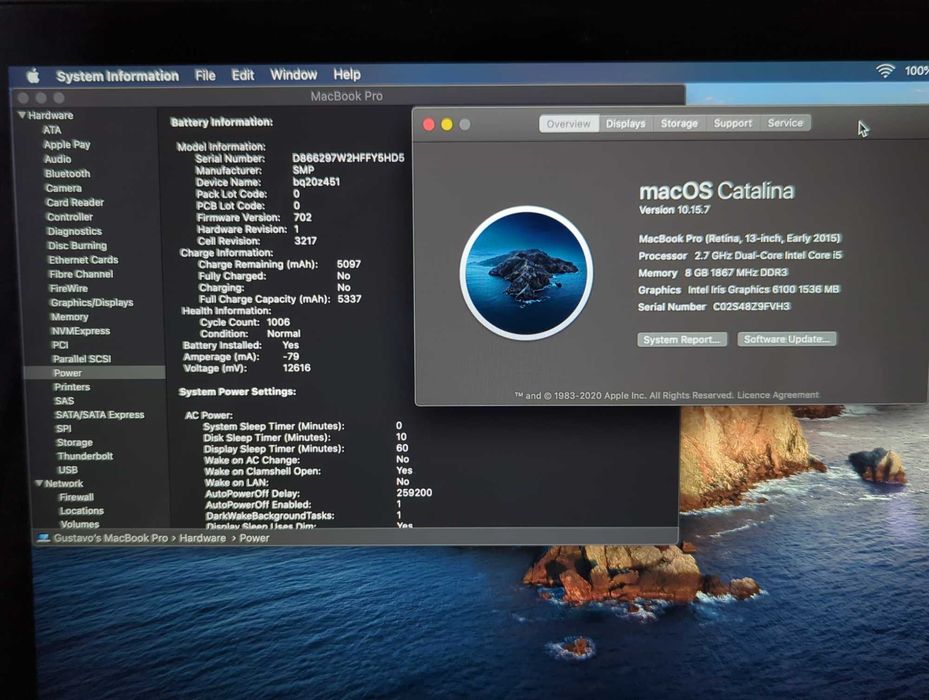Image resolution: width=929 pixels, height=700 pixels.
Task: Select Controller in the sidebar
Action: (x=69, y=217)
